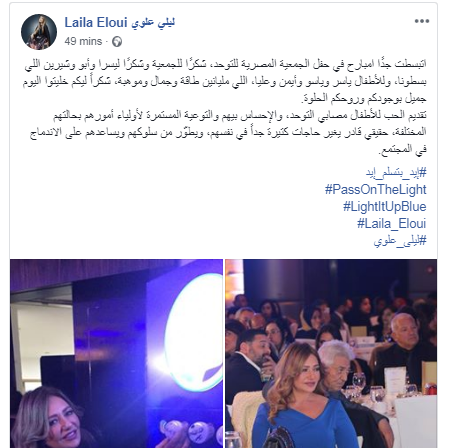
Task: Click the globe public audience icon
Action: [117, 42]
